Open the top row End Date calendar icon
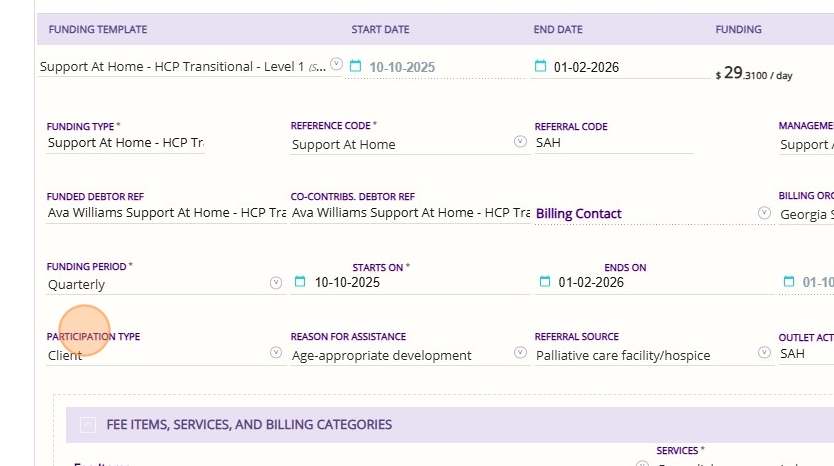 541,67
